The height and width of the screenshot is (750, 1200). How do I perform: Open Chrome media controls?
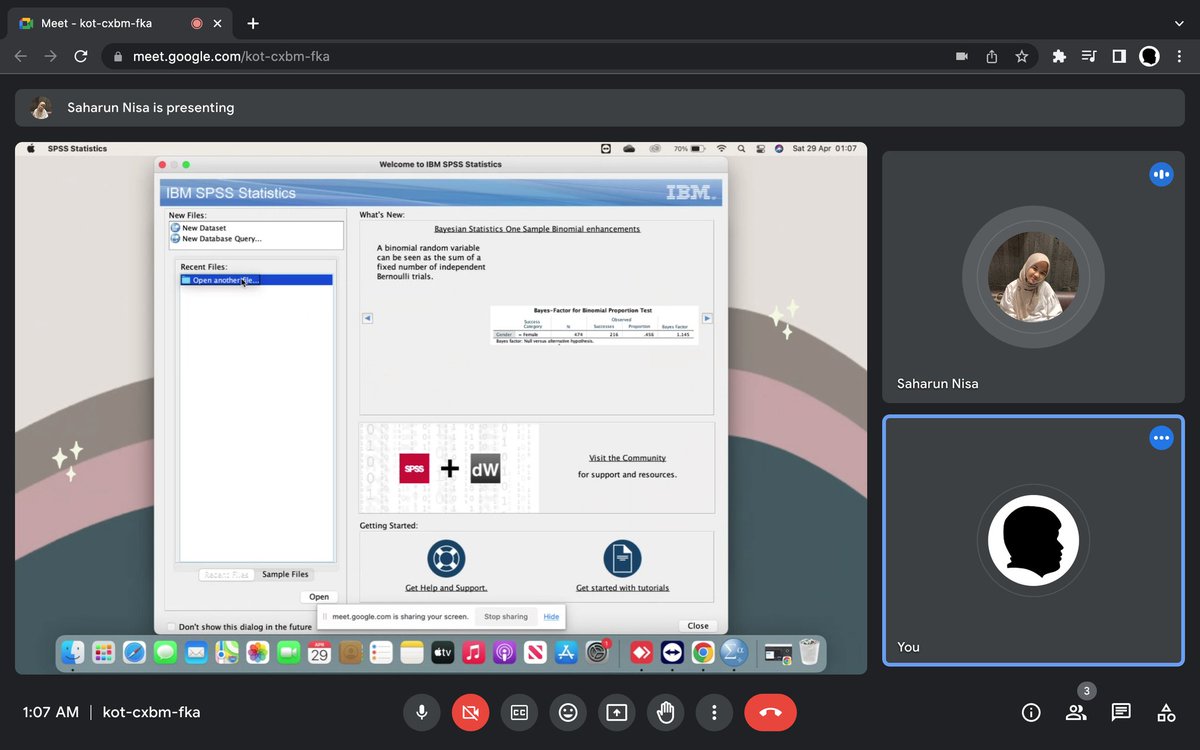pos(1089,57)
